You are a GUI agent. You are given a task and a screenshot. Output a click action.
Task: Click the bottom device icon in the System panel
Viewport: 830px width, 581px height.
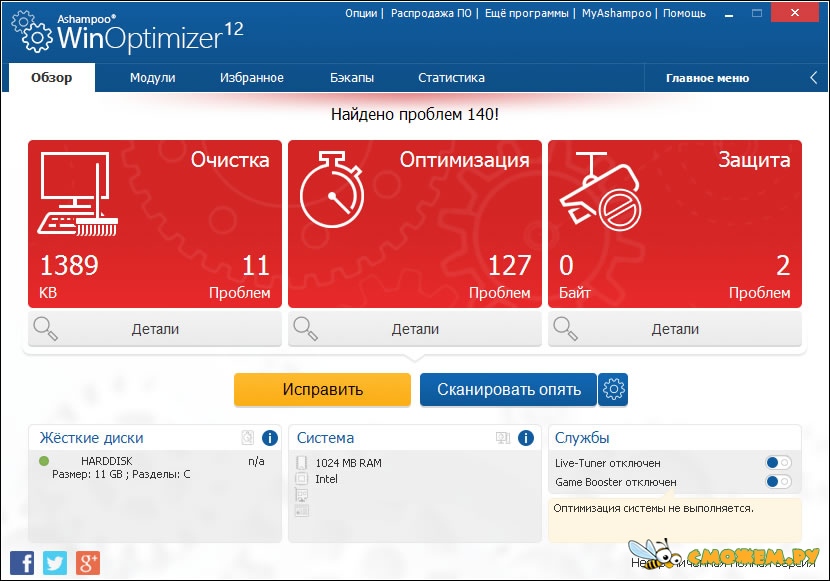[x=302, y=511]
